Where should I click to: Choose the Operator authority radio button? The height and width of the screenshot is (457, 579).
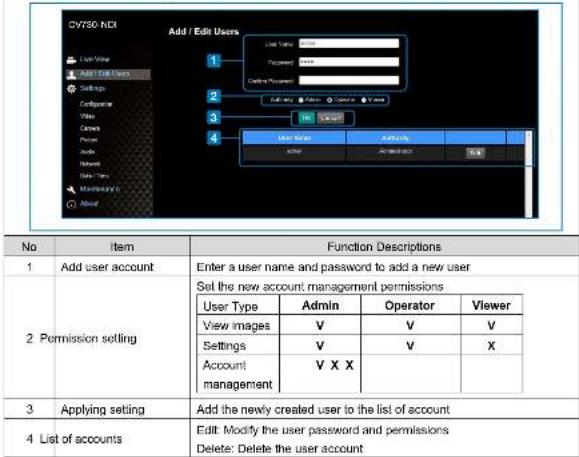coord(329,100)
